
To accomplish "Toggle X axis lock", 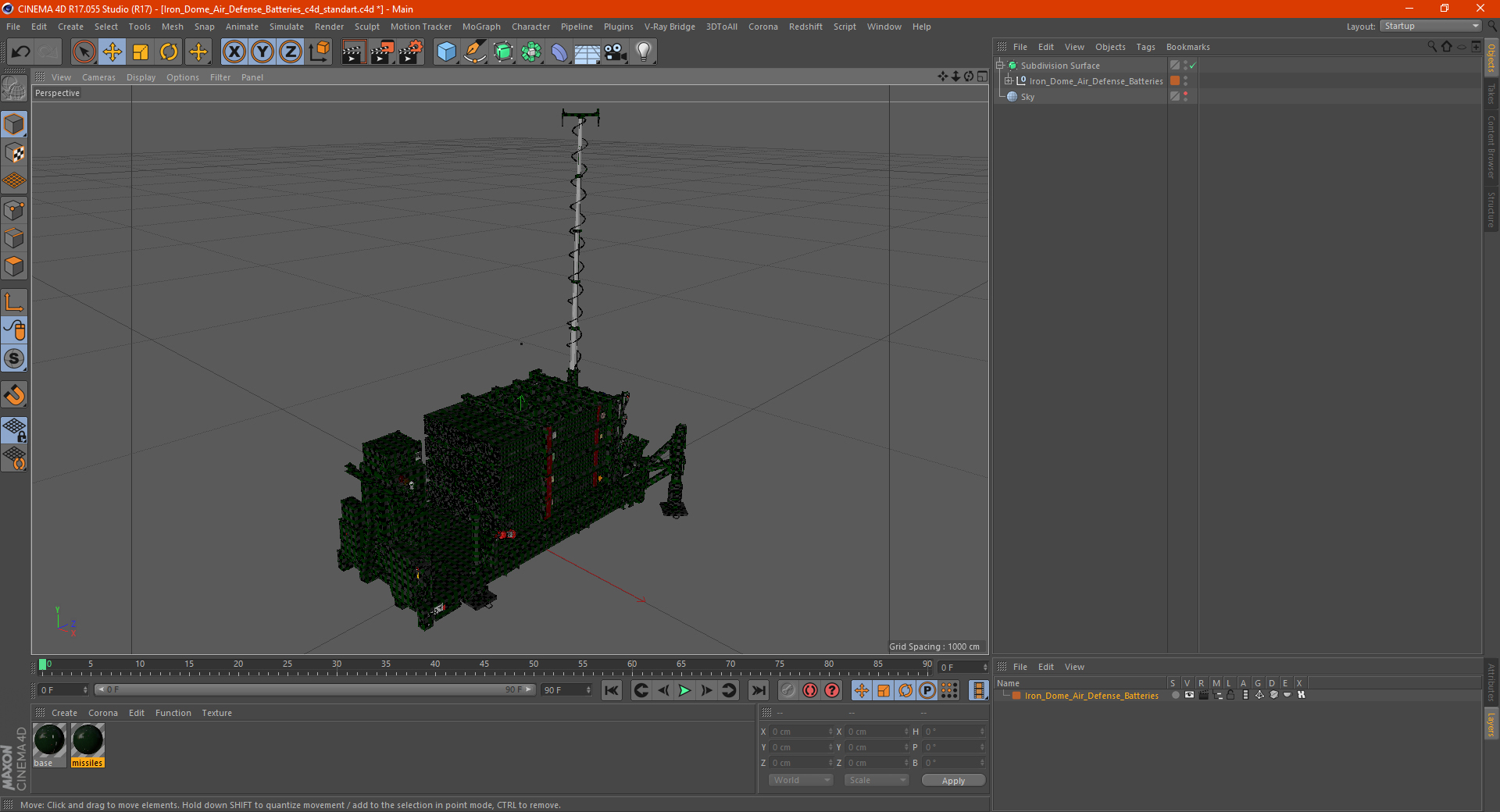I will (x=234, y=52).
